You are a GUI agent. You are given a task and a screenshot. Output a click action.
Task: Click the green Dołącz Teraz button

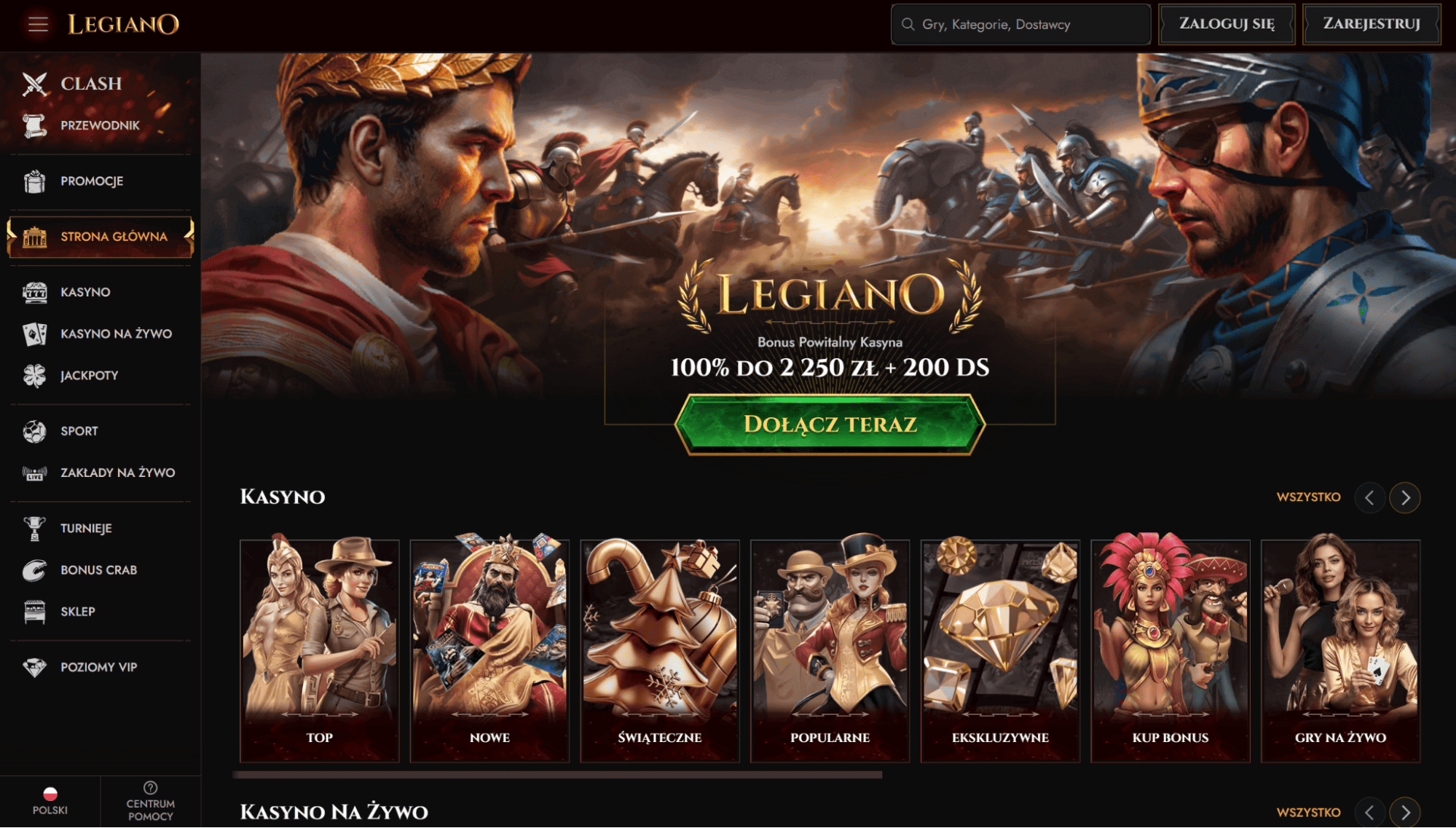tap(830, 425)
